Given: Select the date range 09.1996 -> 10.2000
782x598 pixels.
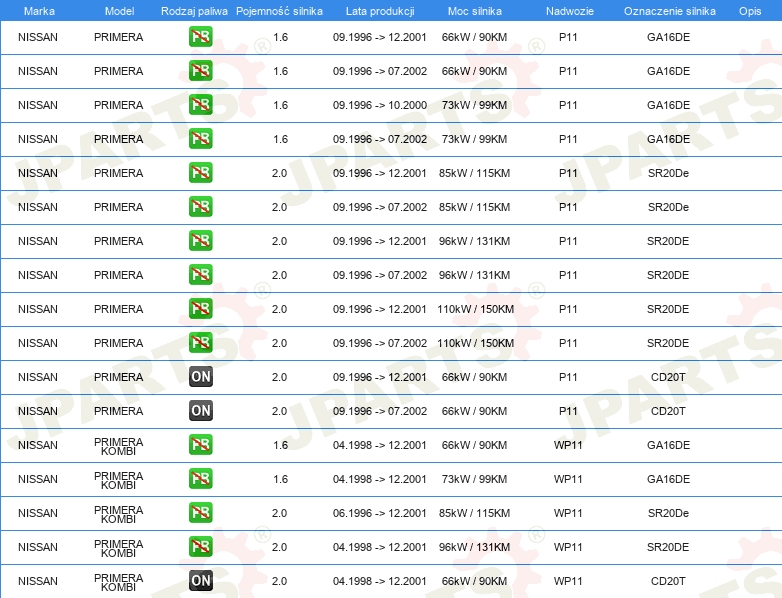Looking at the screenshot, I should [x=380, y=105].
